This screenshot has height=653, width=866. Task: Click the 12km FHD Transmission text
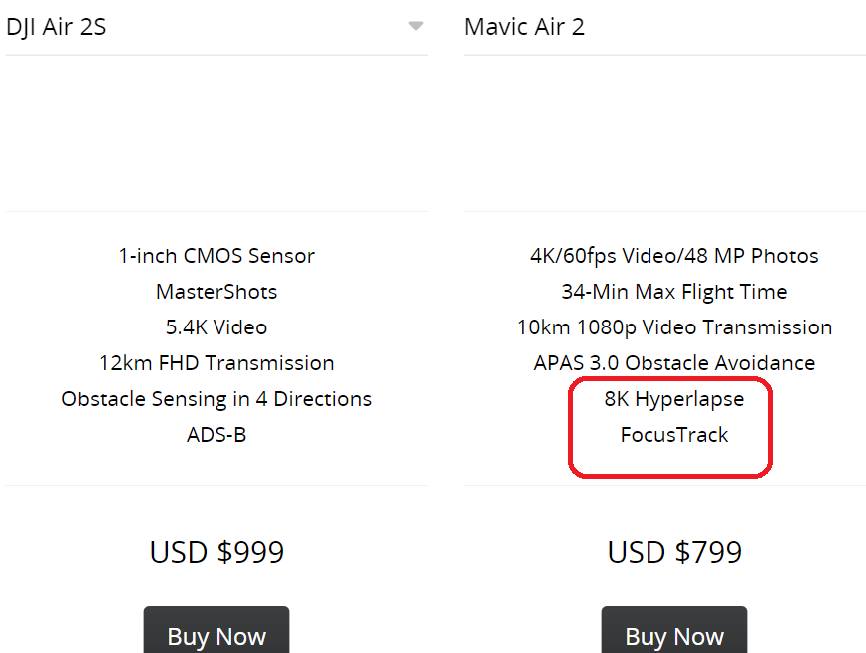216,363
